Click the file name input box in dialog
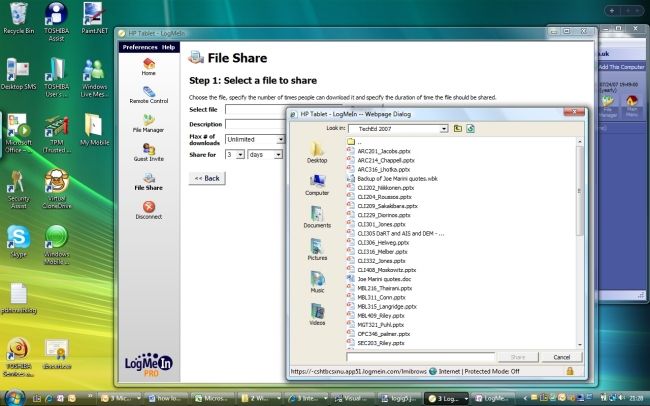This screenshot has height=406, width=650. coord(421,357)
